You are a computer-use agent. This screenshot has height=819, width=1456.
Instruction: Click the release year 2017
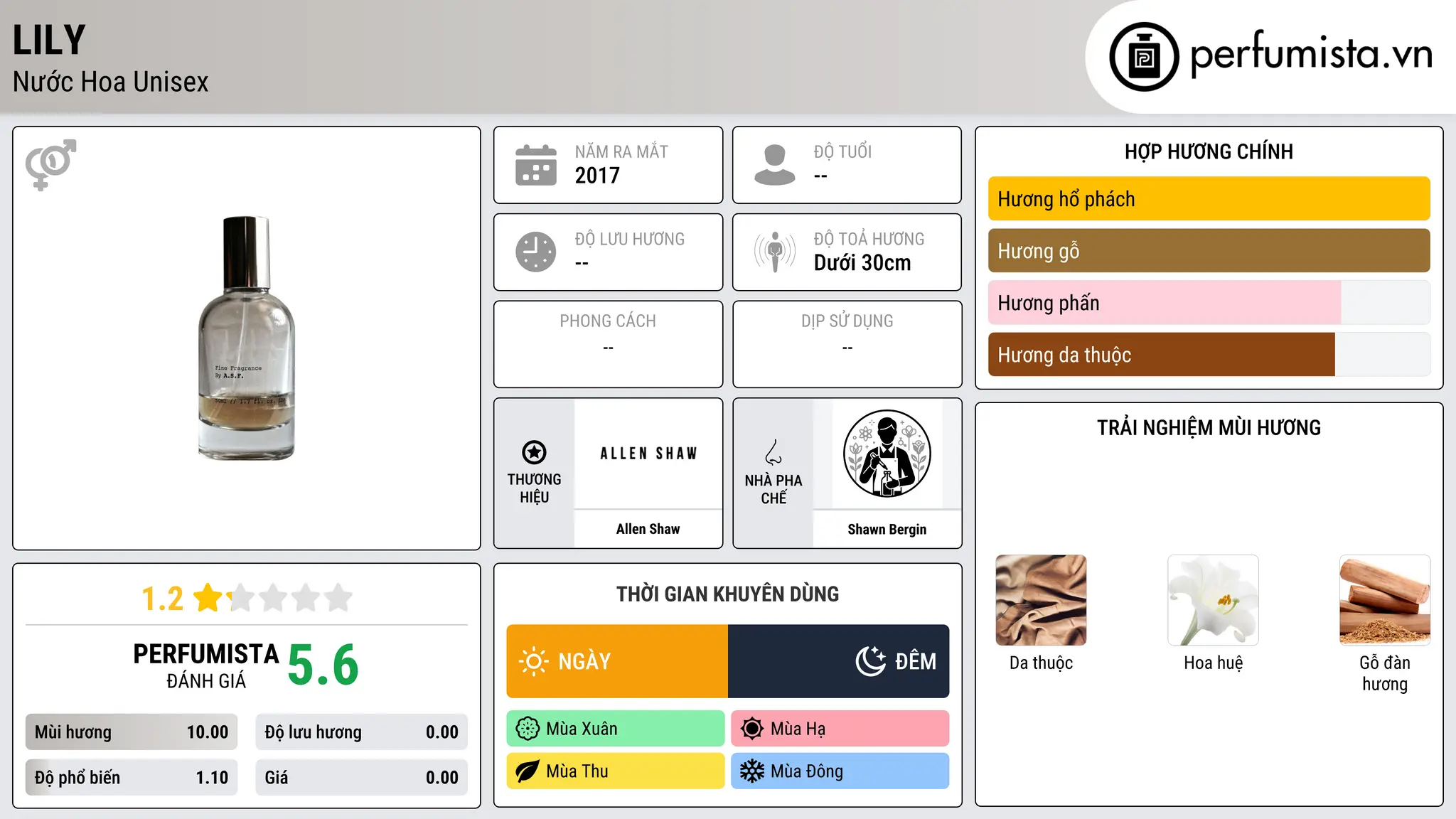pos(597,176)
